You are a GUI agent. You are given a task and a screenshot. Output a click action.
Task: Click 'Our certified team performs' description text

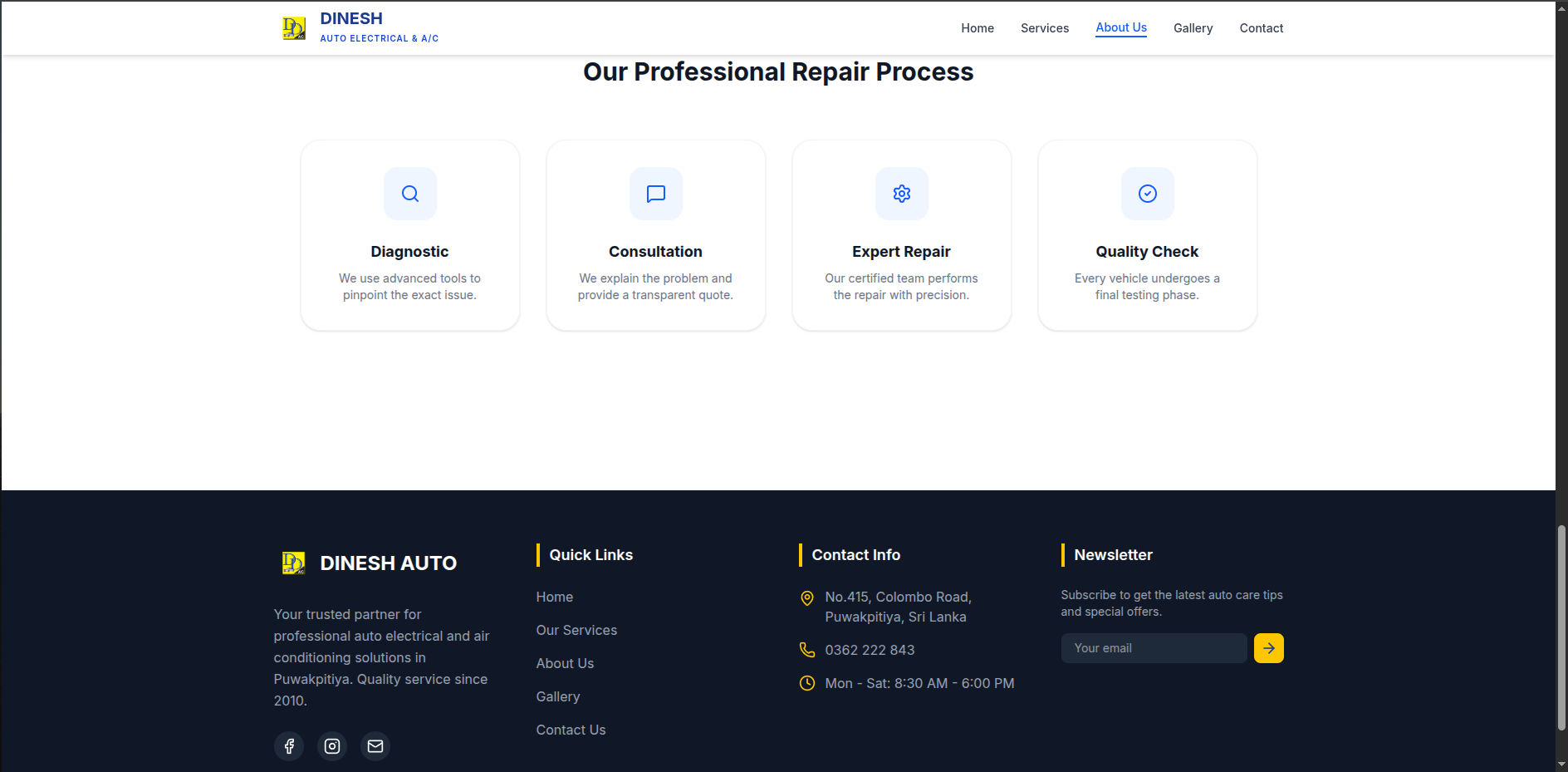click(901, 287)
